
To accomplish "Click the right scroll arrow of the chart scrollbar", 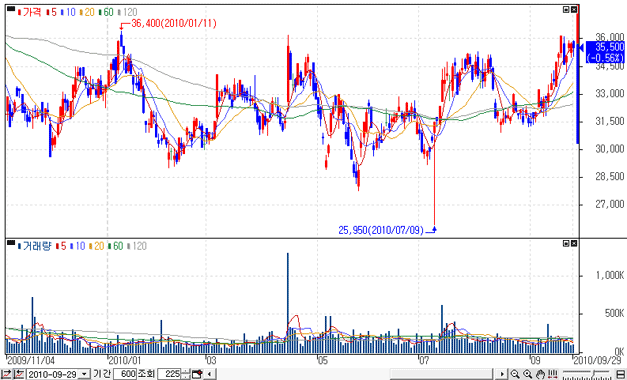I will [501, 374].
